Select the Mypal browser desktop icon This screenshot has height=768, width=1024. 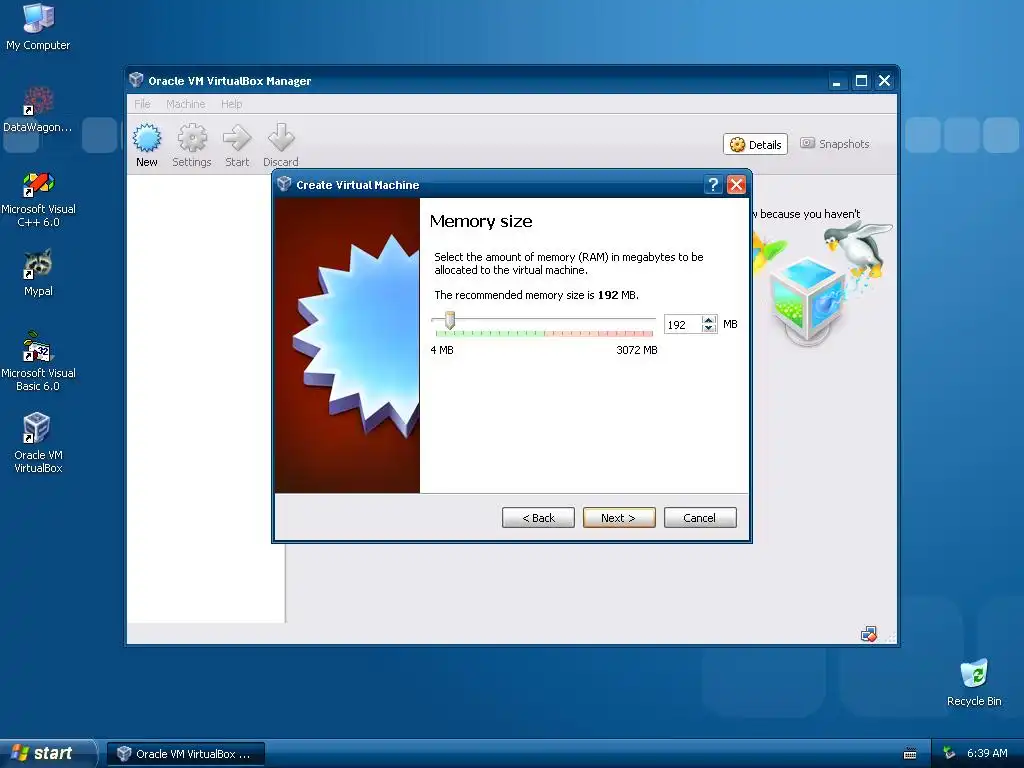pos(38,273)
